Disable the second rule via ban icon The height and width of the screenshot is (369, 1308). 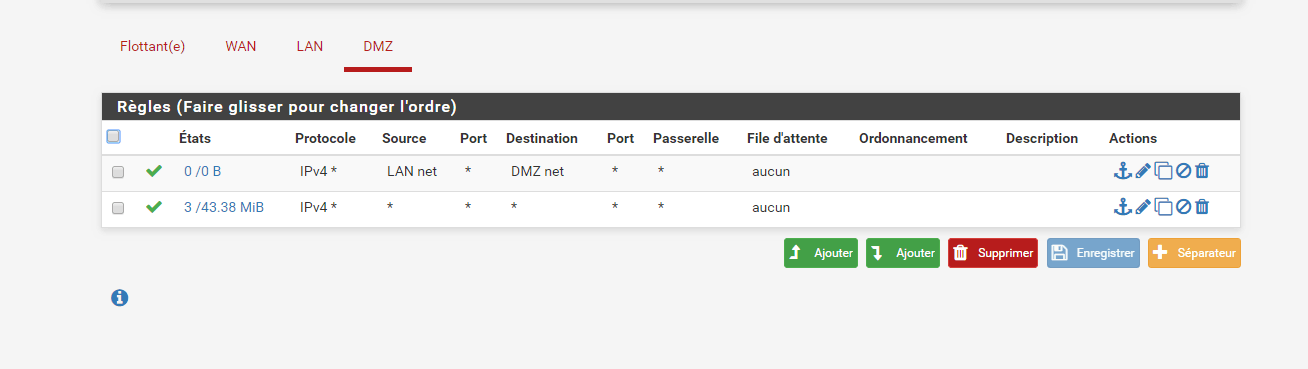1183,207
